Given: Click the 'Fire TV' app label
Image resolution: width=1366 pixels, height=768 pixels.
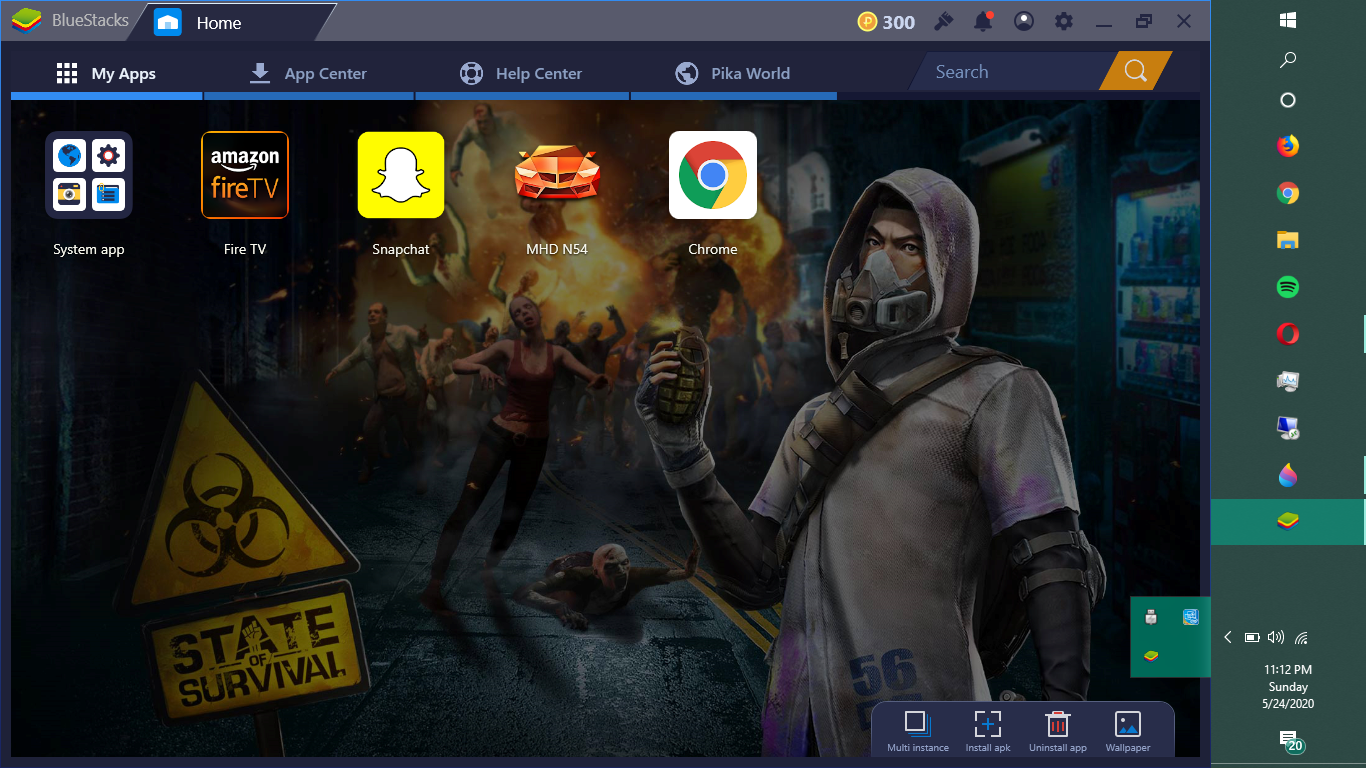Looking at the screenshot, I should click(245, 249).
